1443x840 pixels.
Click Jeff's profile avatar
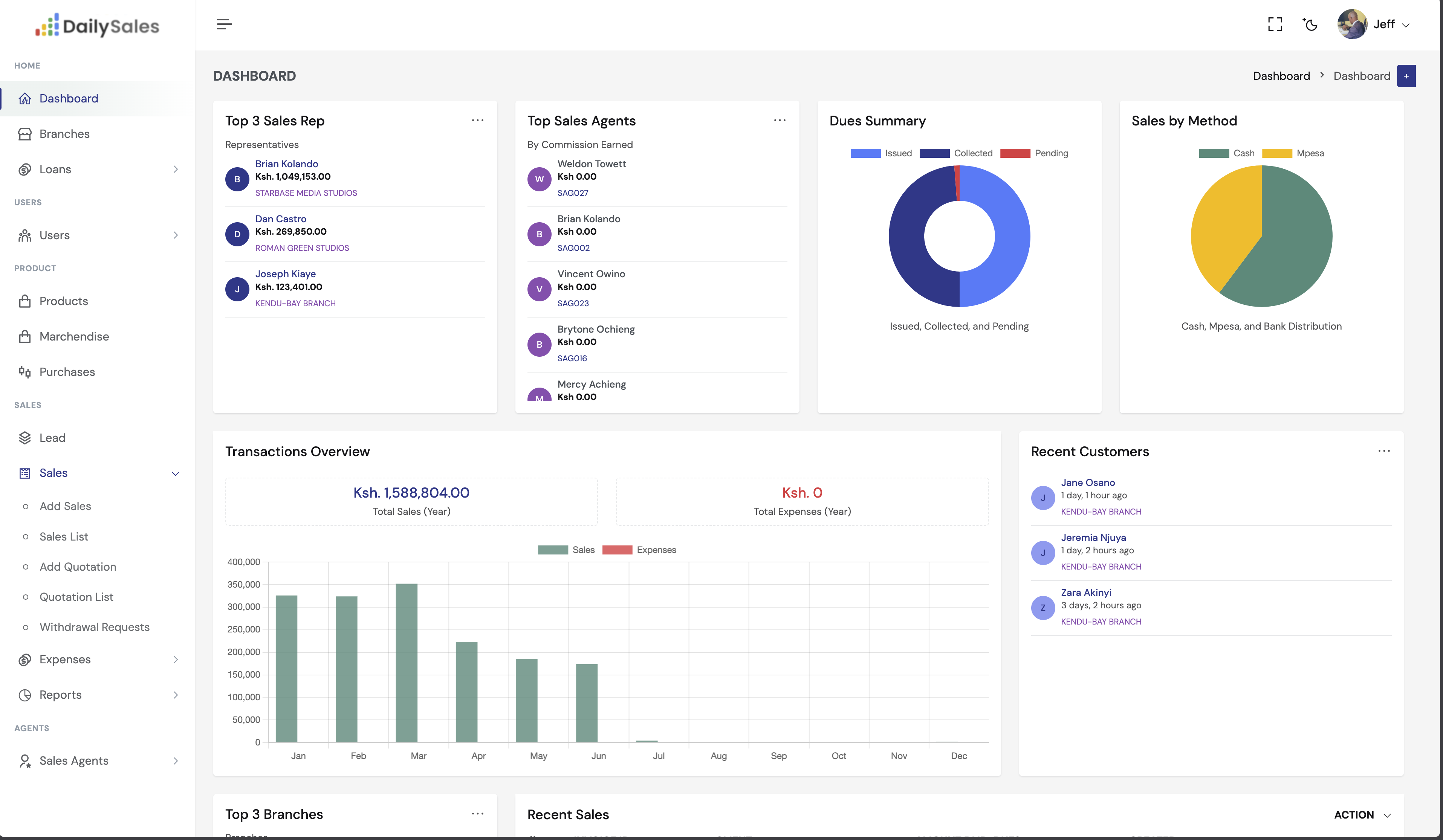[1352, 24]
